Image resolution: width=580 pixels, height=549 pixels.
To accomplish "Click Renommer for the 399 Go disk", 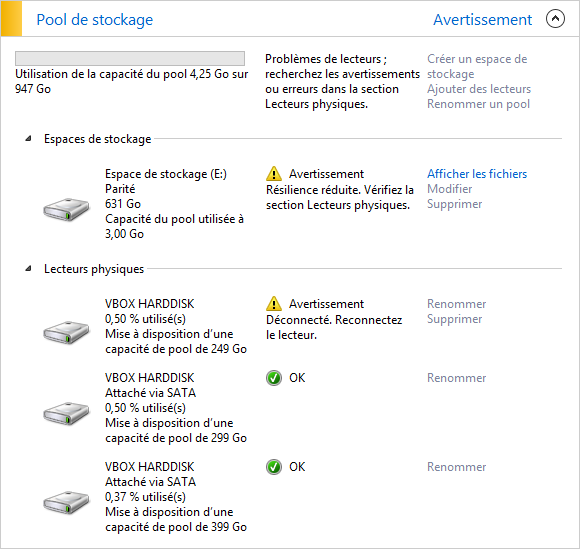I will (x=456, y=467).
